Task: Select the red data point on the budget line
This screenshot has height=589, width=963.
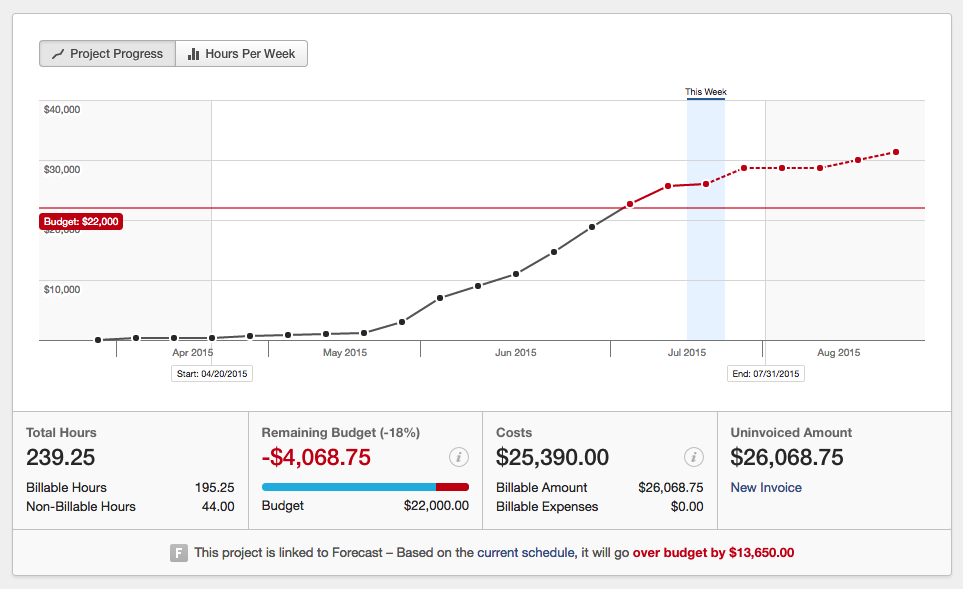Action: point(630,204)
